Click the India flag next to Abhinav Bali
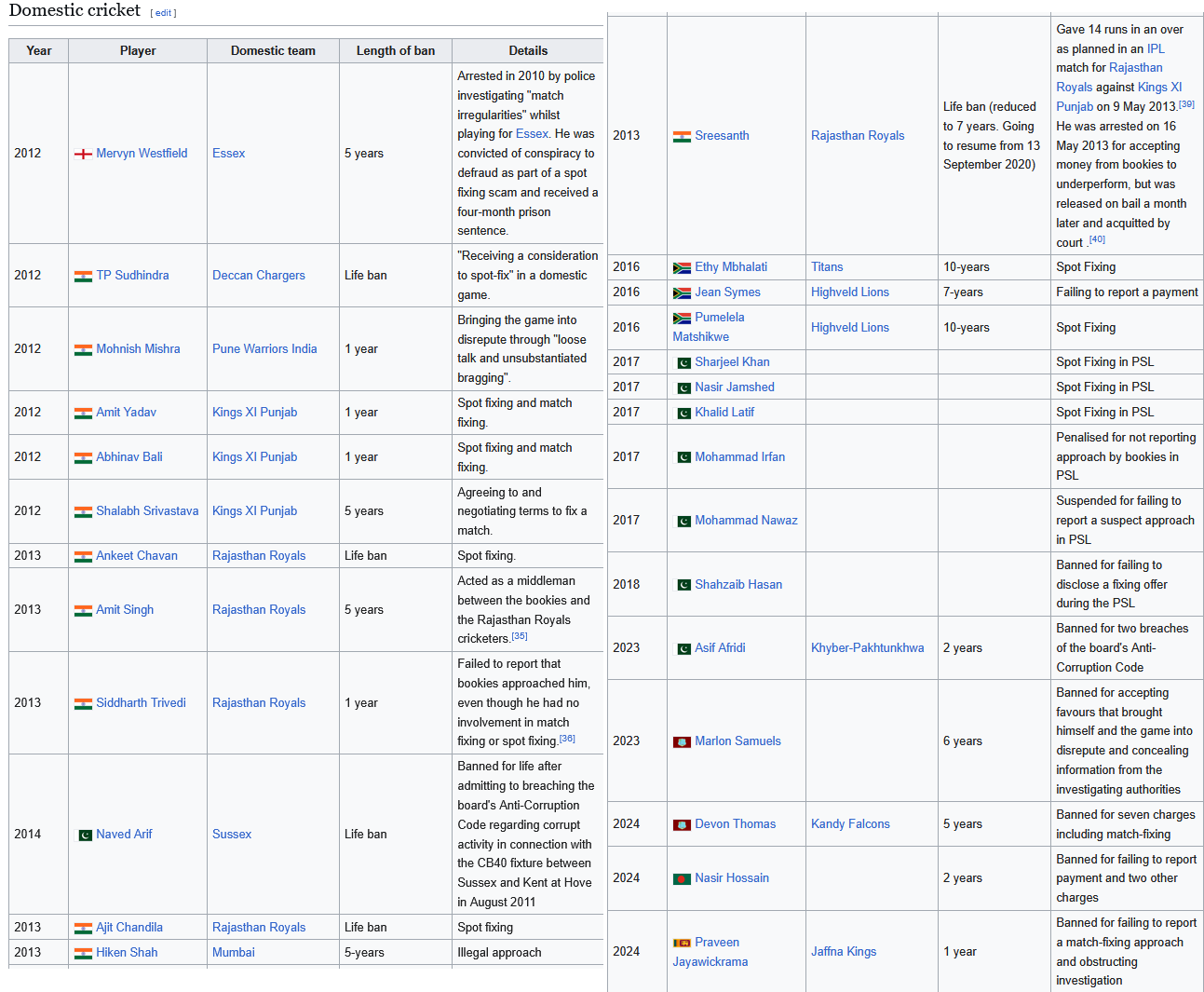The image size is (1204, 992). 83,457
